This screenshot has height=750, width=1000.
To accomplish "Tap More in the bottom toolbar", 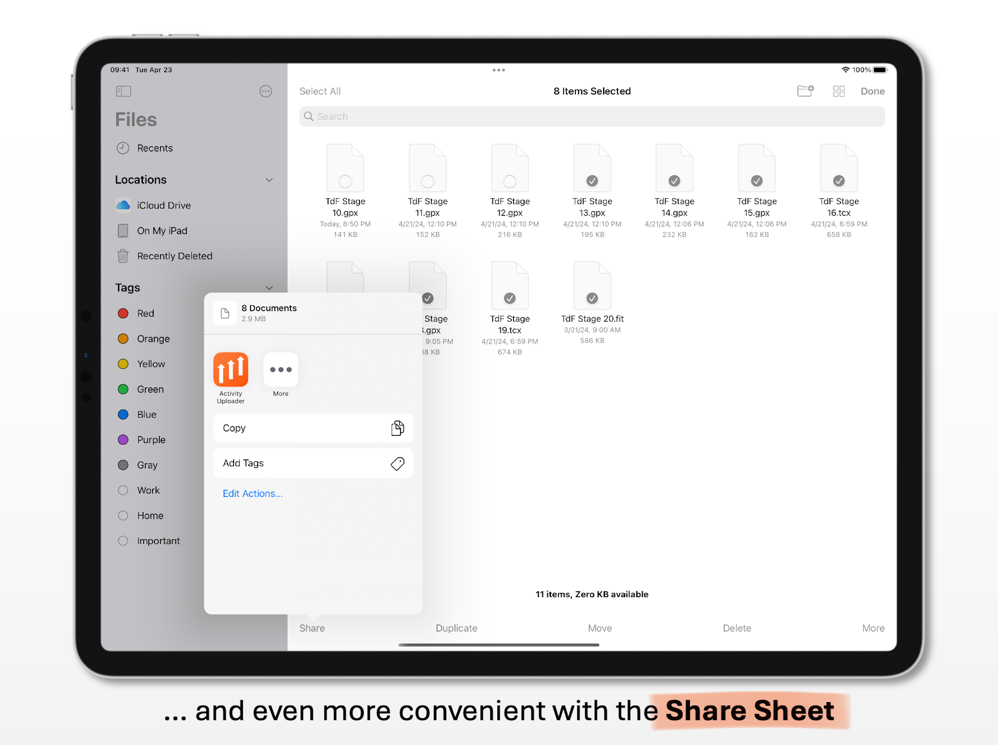I will pos(873,628).
